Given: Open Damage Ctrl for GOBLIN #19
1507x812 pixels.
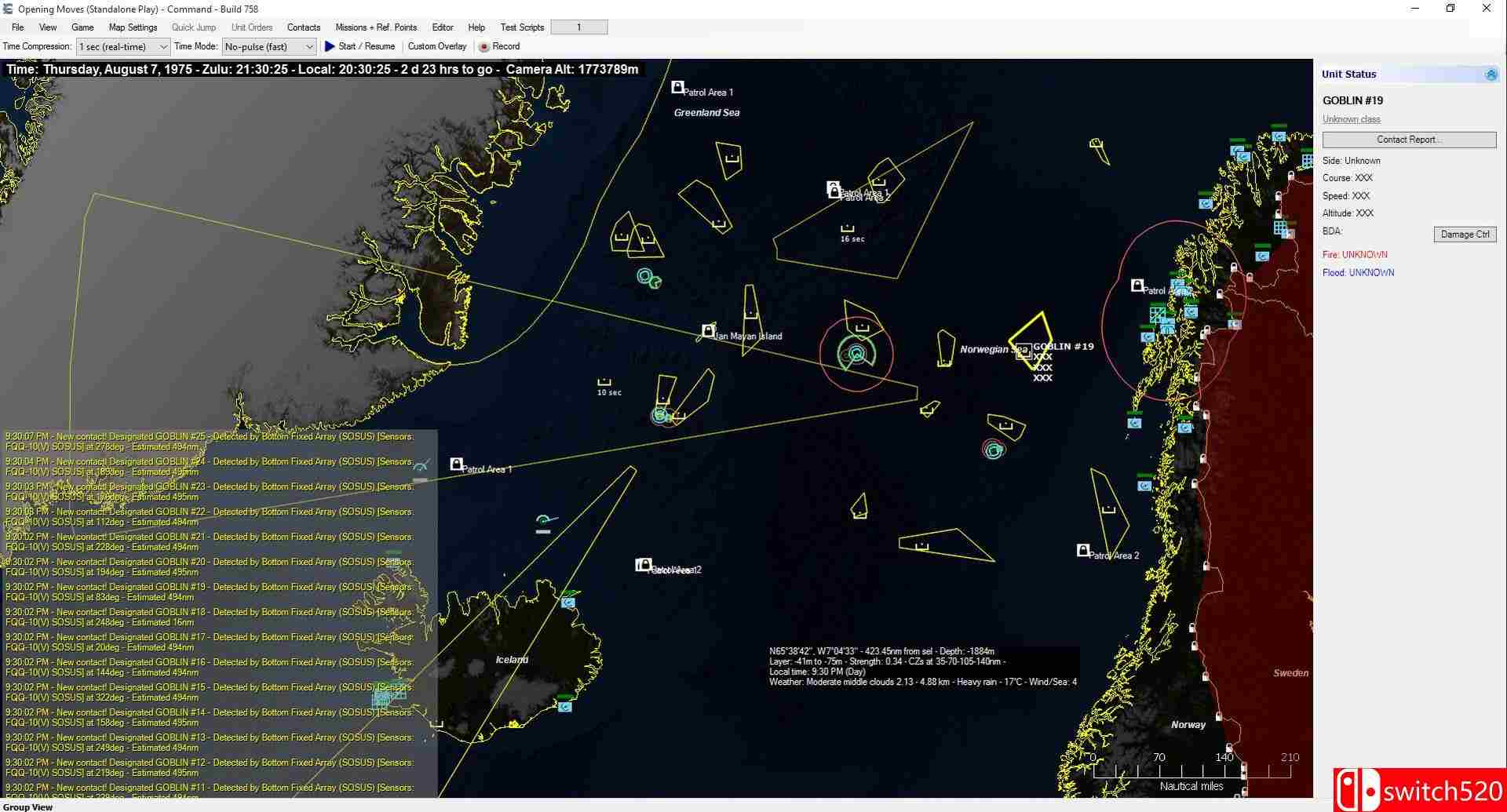Looking at the screenshot, I should 1465,234.
